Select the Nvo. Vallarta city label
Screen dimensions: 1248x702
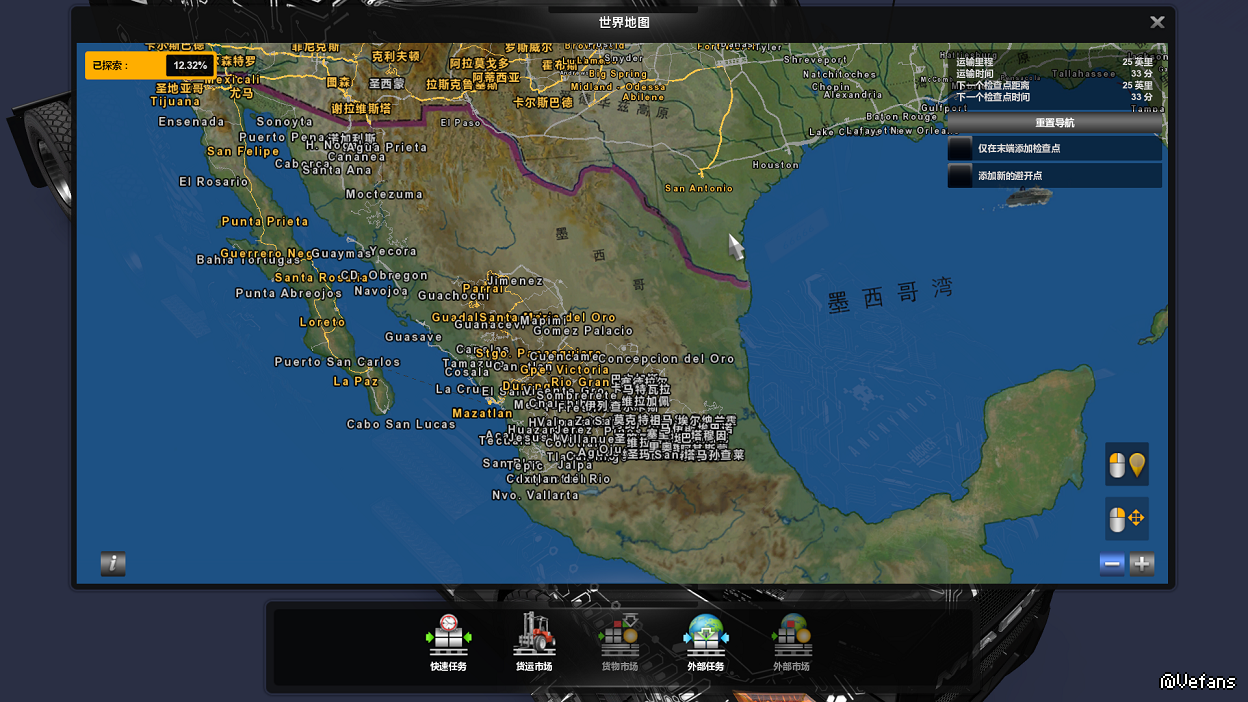[x=535, y=496]
